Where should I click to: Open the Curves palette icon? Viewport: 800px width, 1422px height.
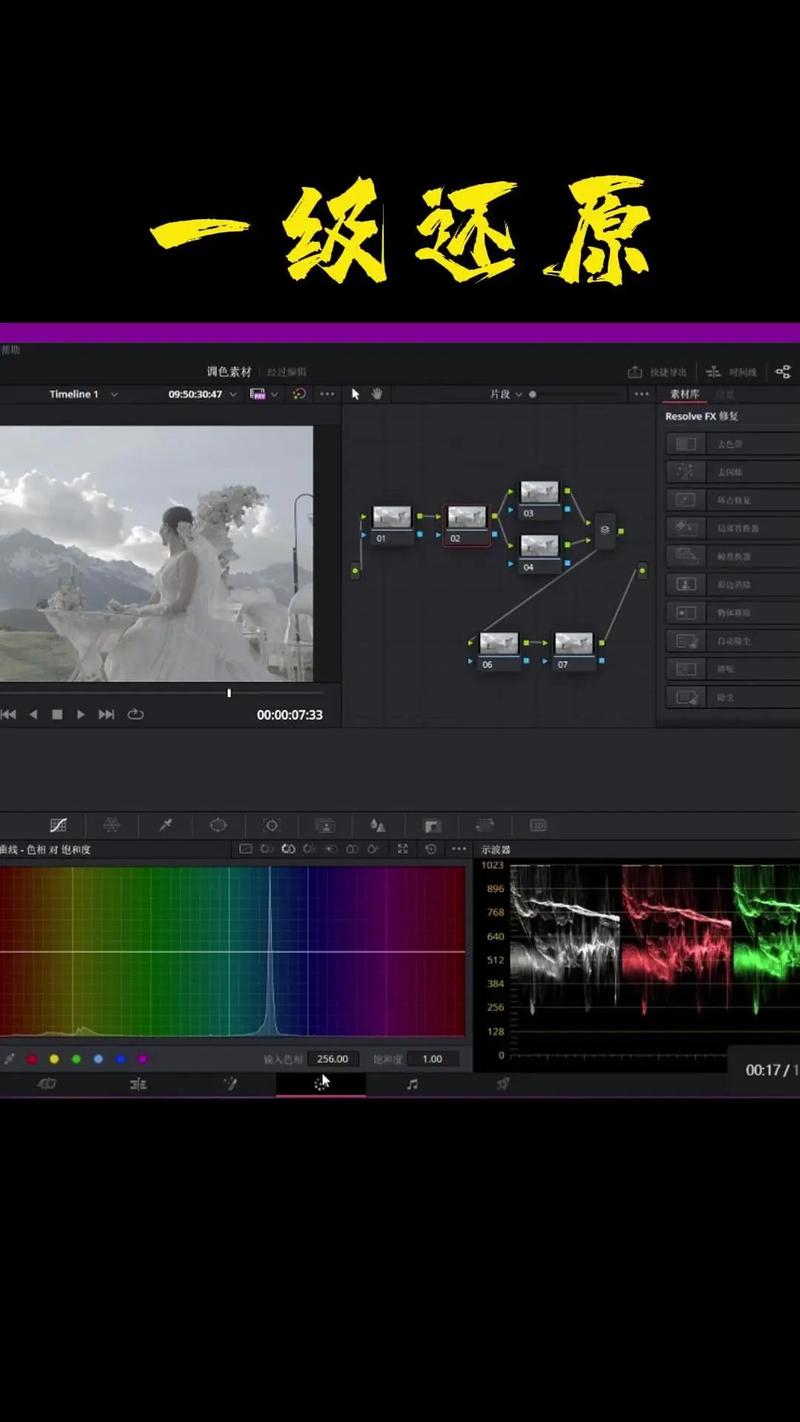58,825
